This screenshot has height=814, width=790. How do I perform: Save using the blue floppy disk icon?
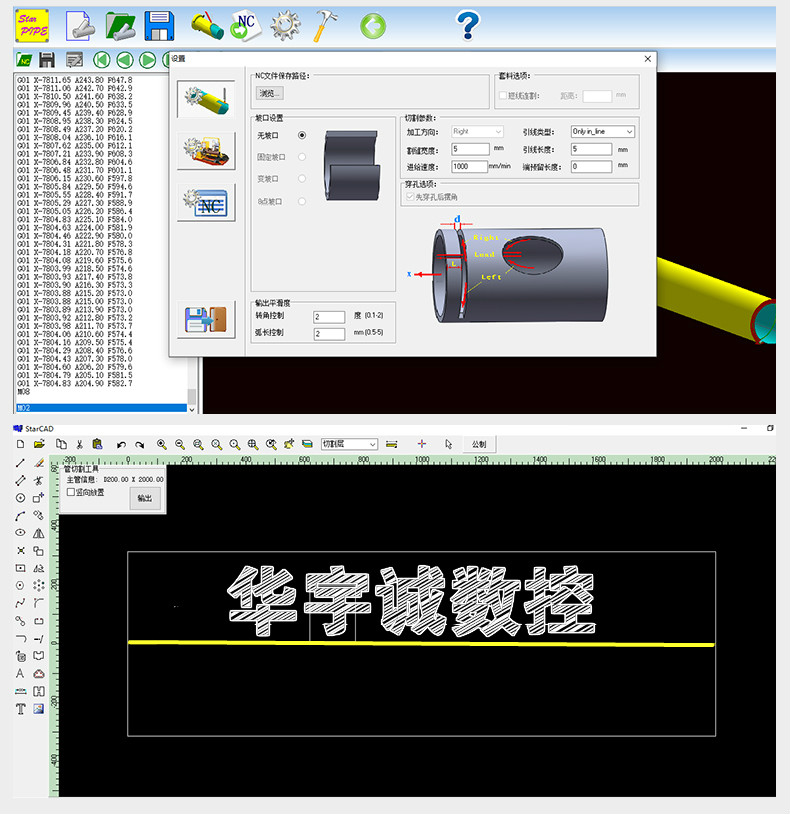pos(160,26)
